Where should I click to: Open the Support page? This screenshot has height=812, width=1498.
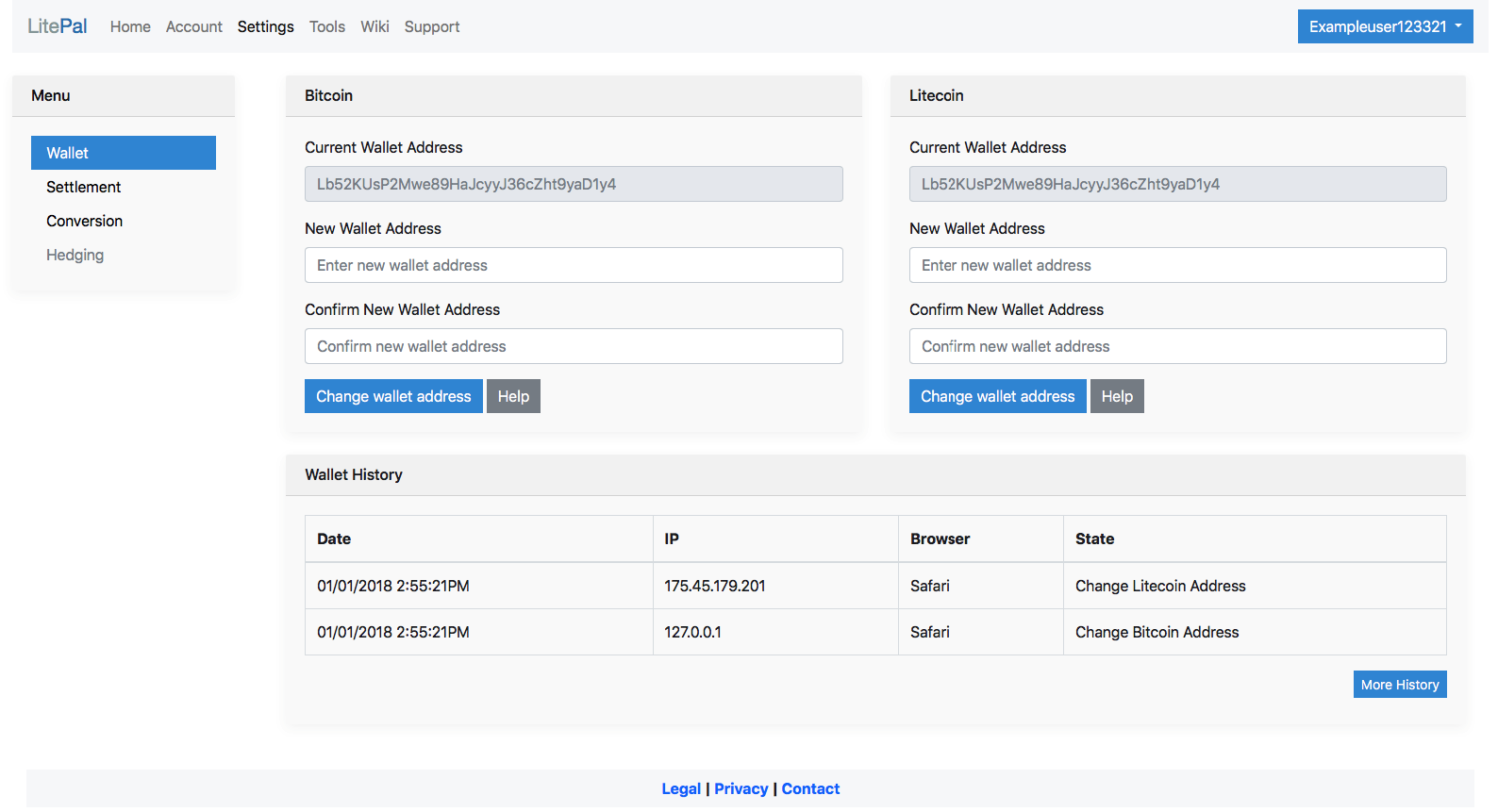432,26
